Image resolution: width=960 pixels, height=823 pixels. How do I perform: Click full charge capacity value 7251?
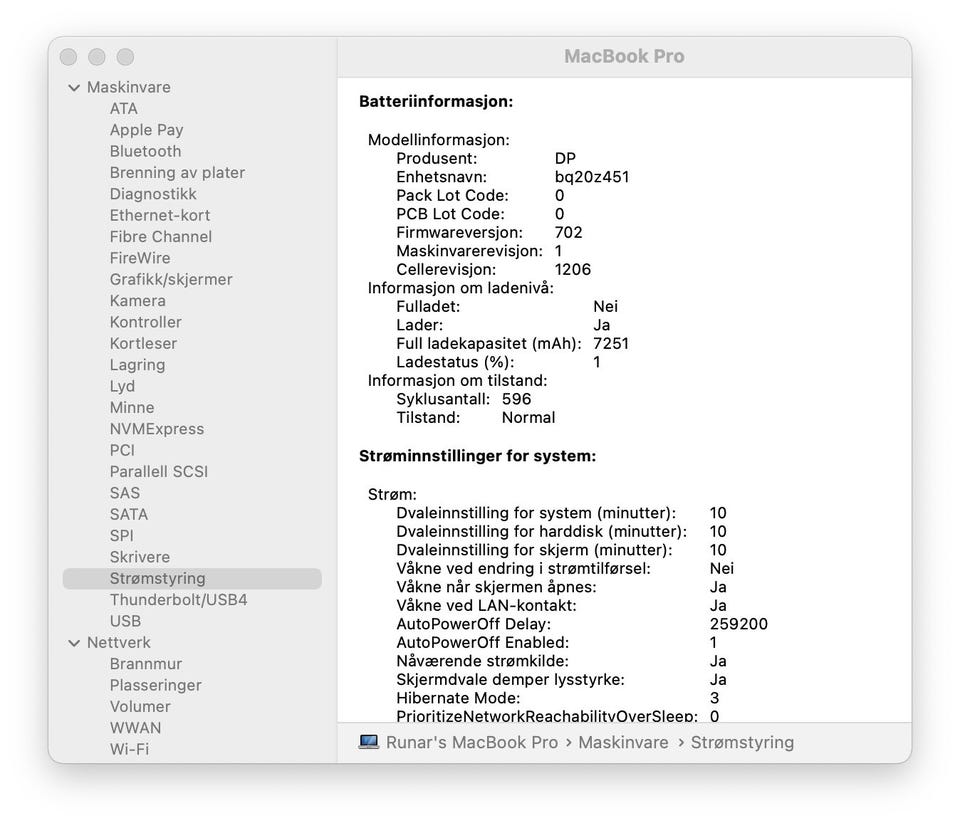coord(611,344)
